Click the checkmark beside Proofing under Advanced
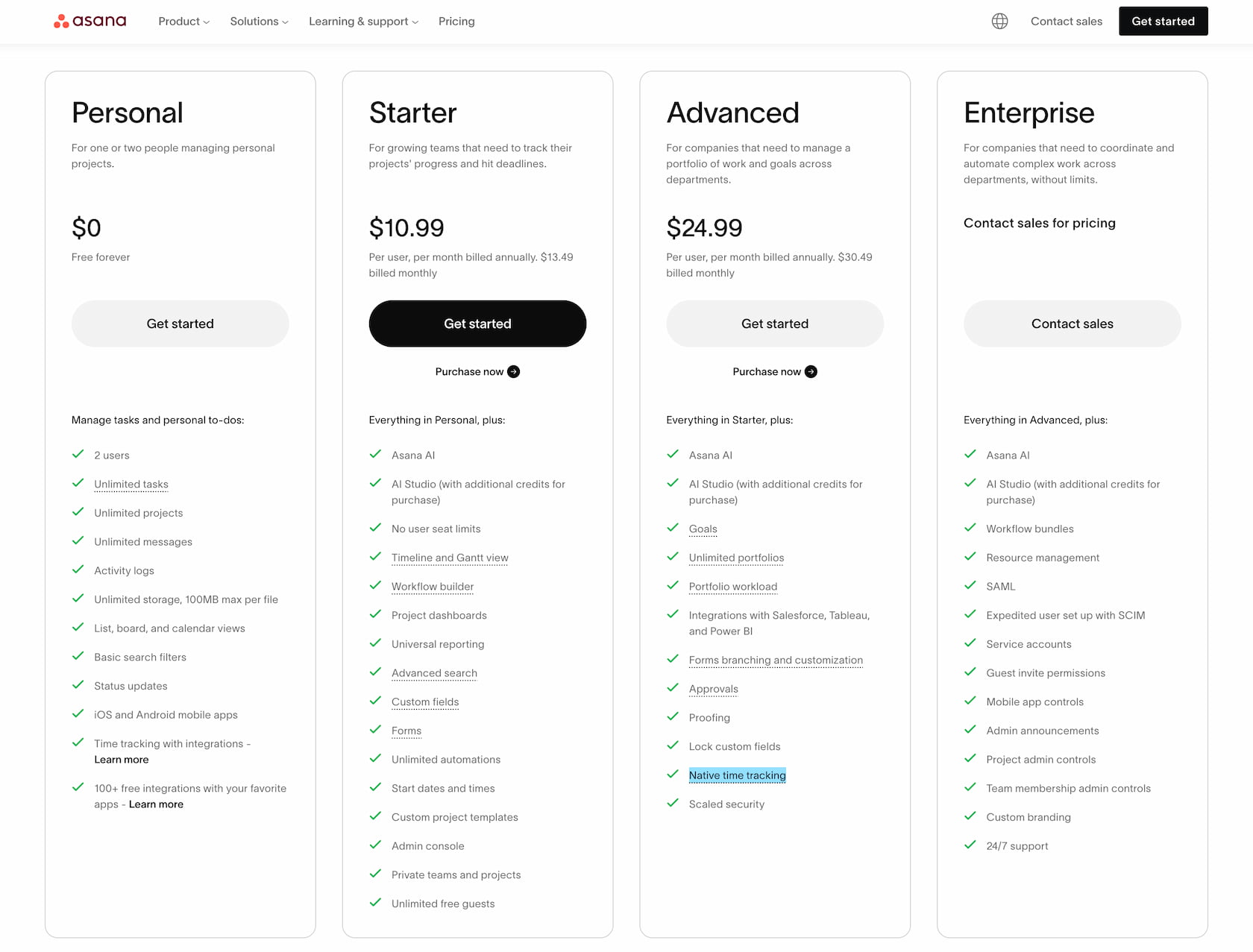Viewport: 1253px width, 952px height. 672,716
